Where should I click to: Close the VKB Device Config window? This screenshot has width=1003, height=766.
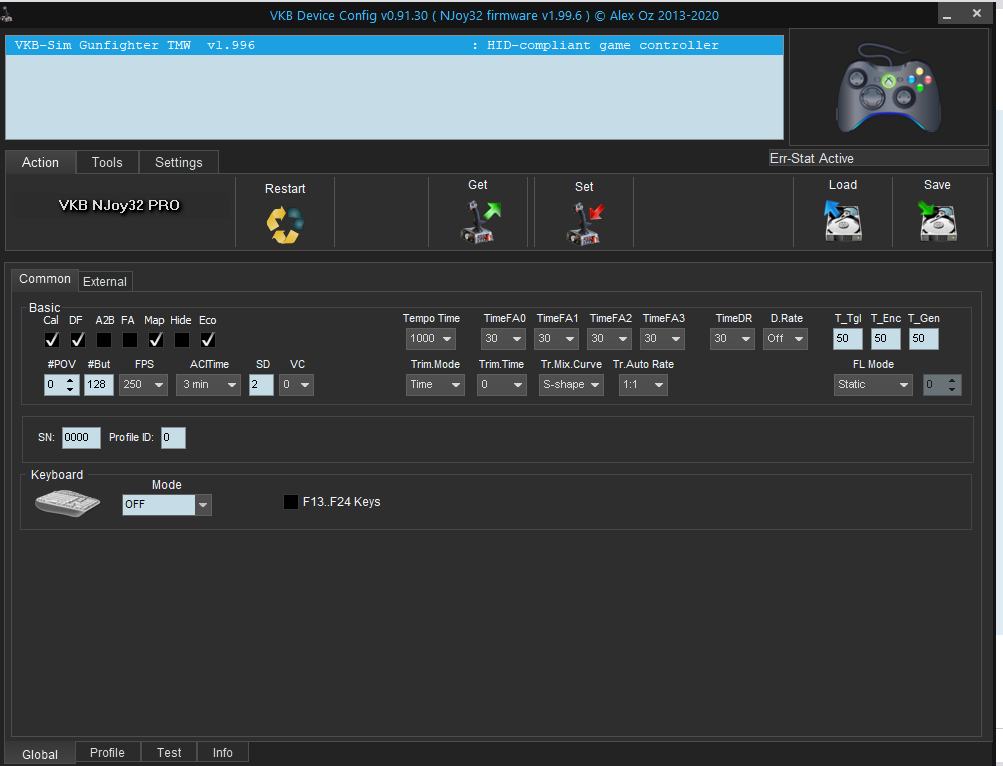click(977, 13)
